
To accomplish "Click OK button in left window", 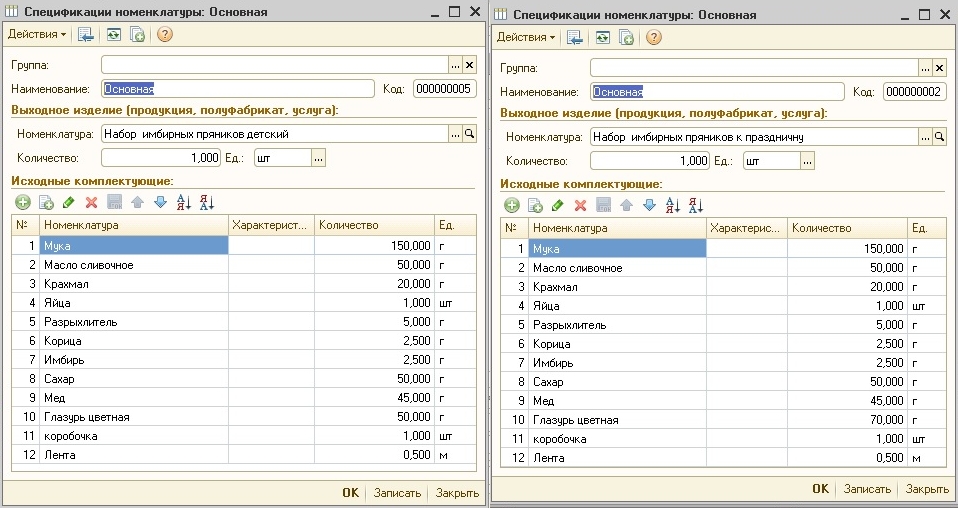I will tap(351, 493).
